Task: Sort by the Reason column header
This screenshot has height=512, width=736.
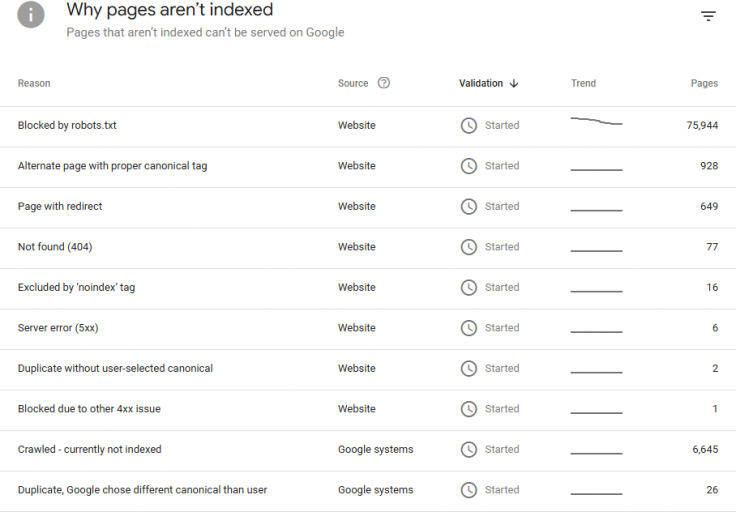Action: 34,83
